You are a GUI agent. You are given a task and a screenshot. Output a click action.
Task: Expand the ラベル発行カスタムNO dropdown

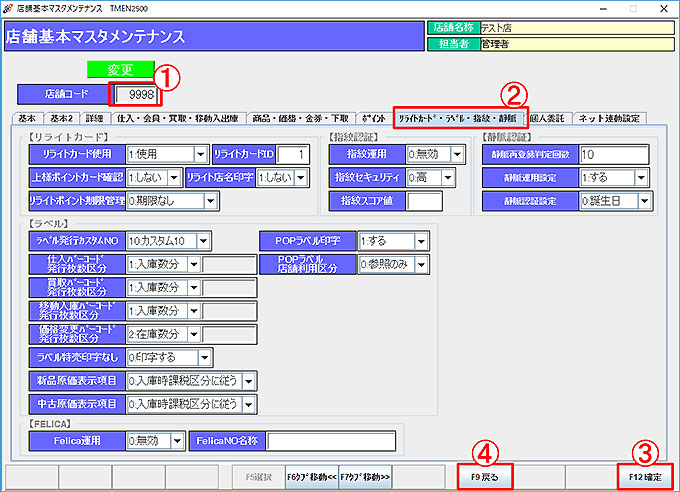(x=203, y=241)
